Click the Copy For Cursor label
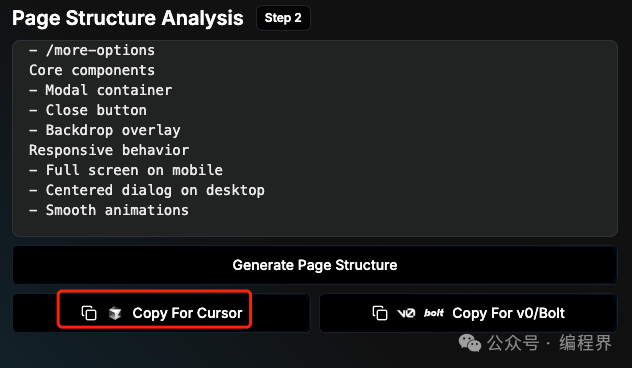Image resolution: width=632 pixels, height=368 pixels. tap(187, 313)
